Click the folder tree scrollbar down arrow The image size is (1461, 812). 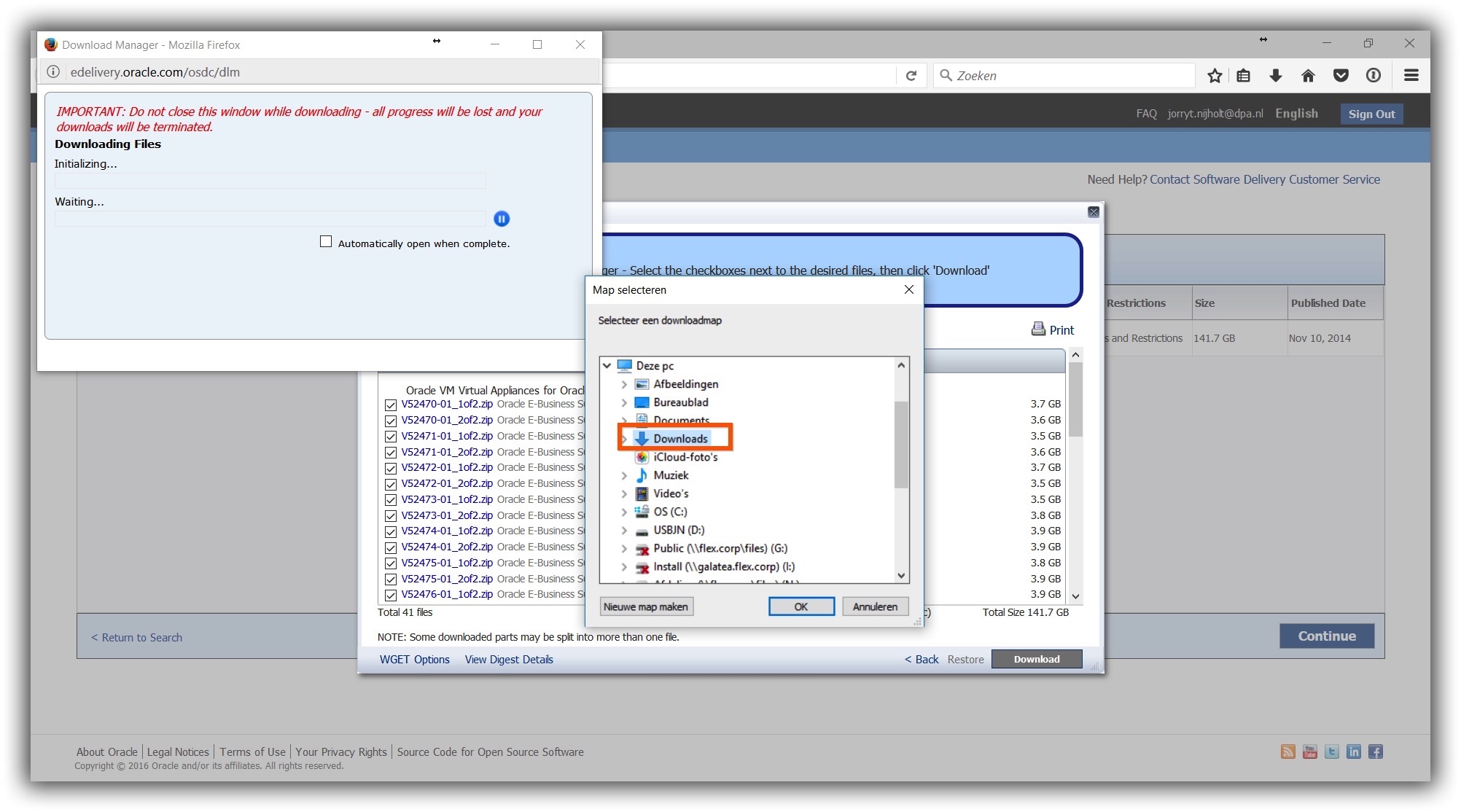coord(902,576)
